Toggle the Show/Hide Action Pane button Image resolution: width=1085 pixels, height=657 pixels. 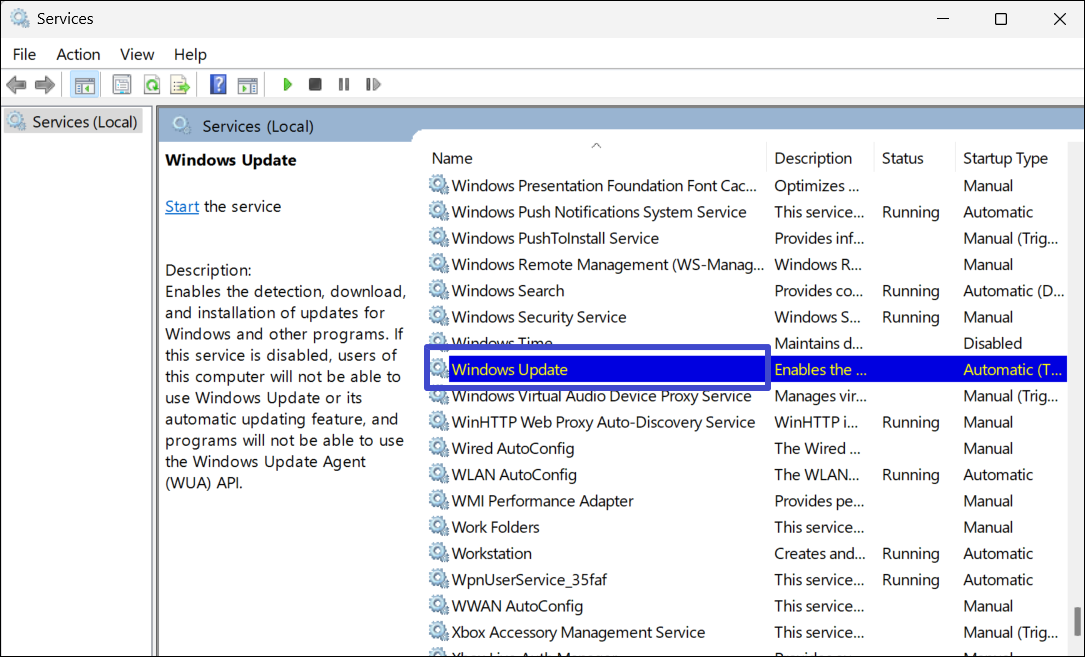pos(247,85)
